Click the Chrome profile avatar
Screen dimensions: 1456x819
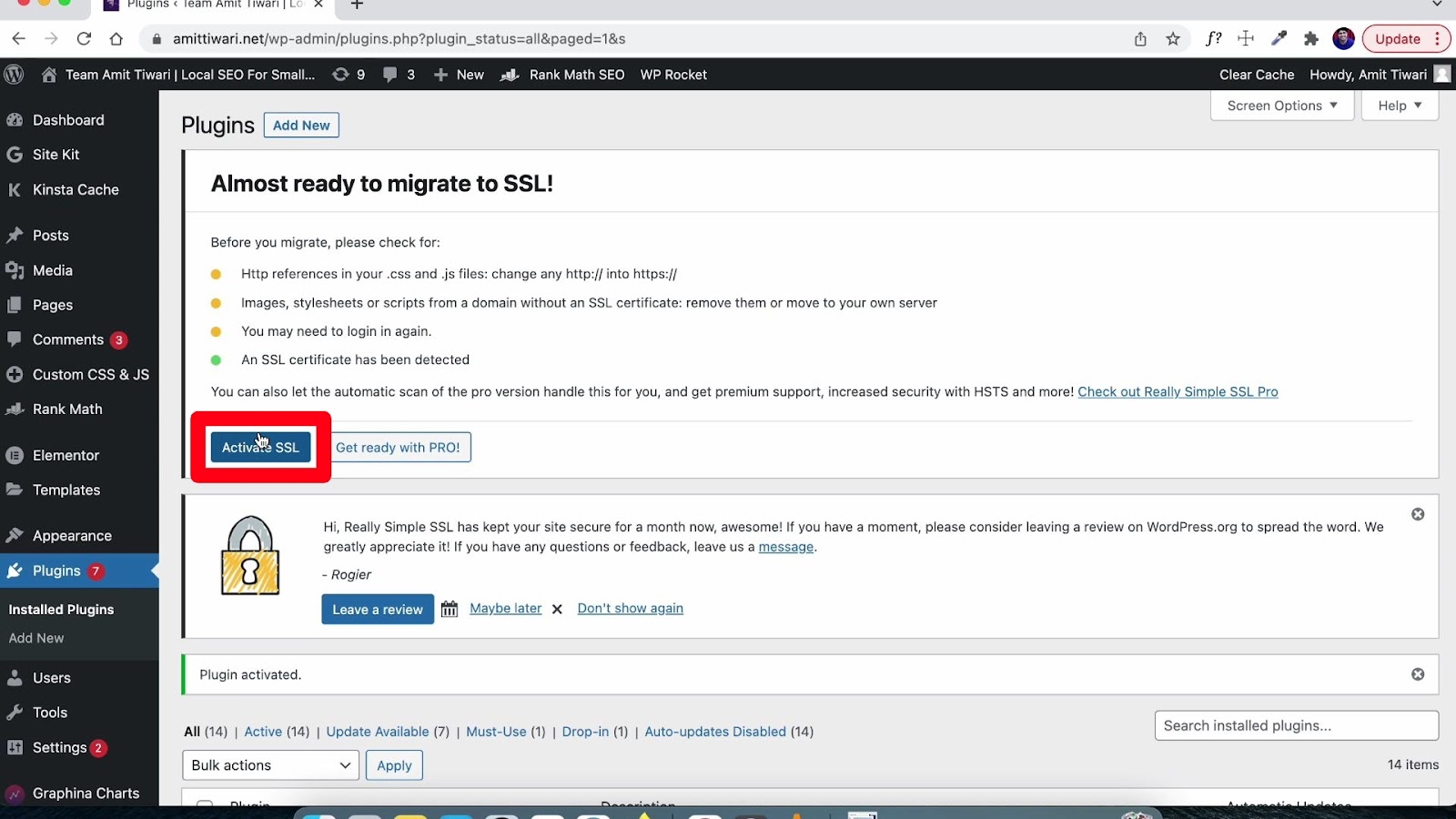pyautogui.click(x=1343, y=38)
